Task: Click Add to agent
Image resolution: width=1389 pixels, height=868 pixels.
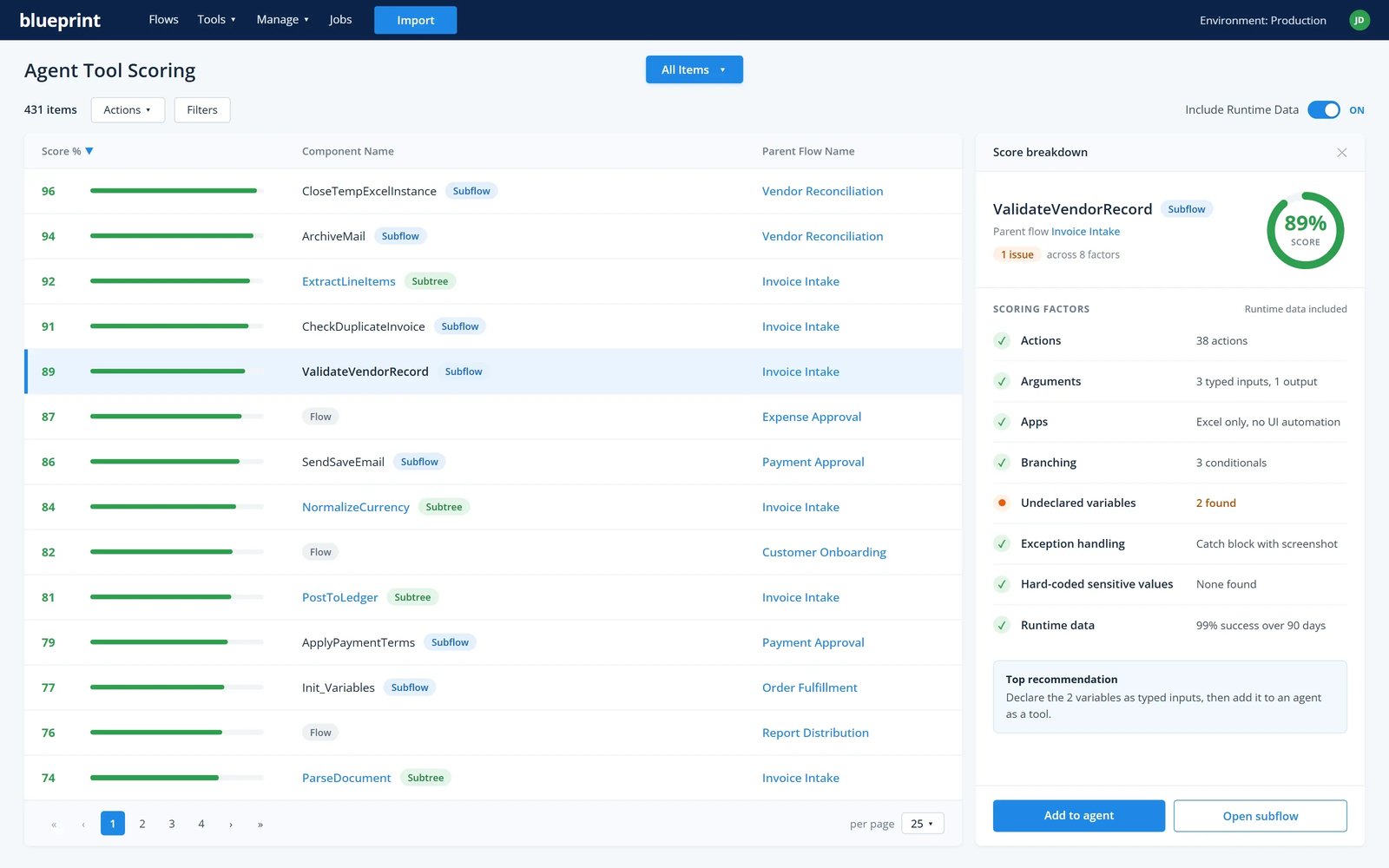Action: (1078, 815)
